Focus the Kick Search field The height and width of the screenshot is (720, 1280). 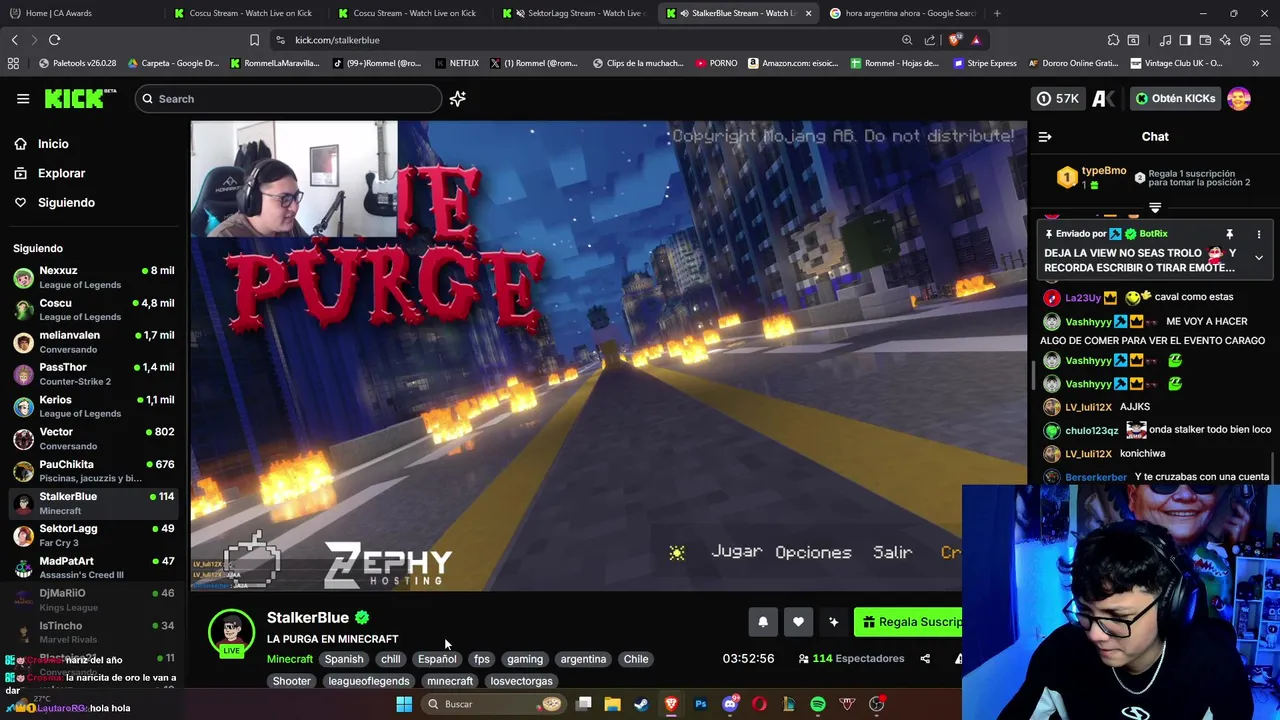(x=288, y=98)
